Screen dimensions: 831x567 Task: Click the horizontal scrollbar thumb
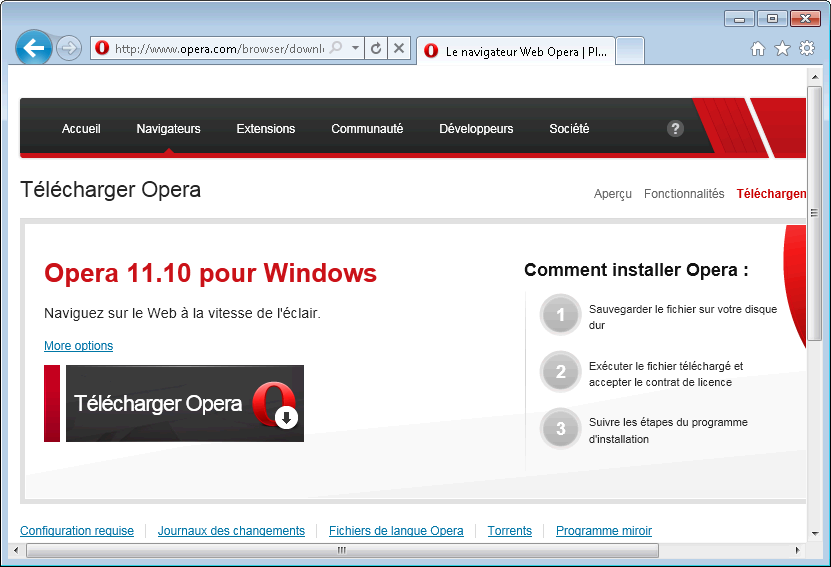[342, 550]
